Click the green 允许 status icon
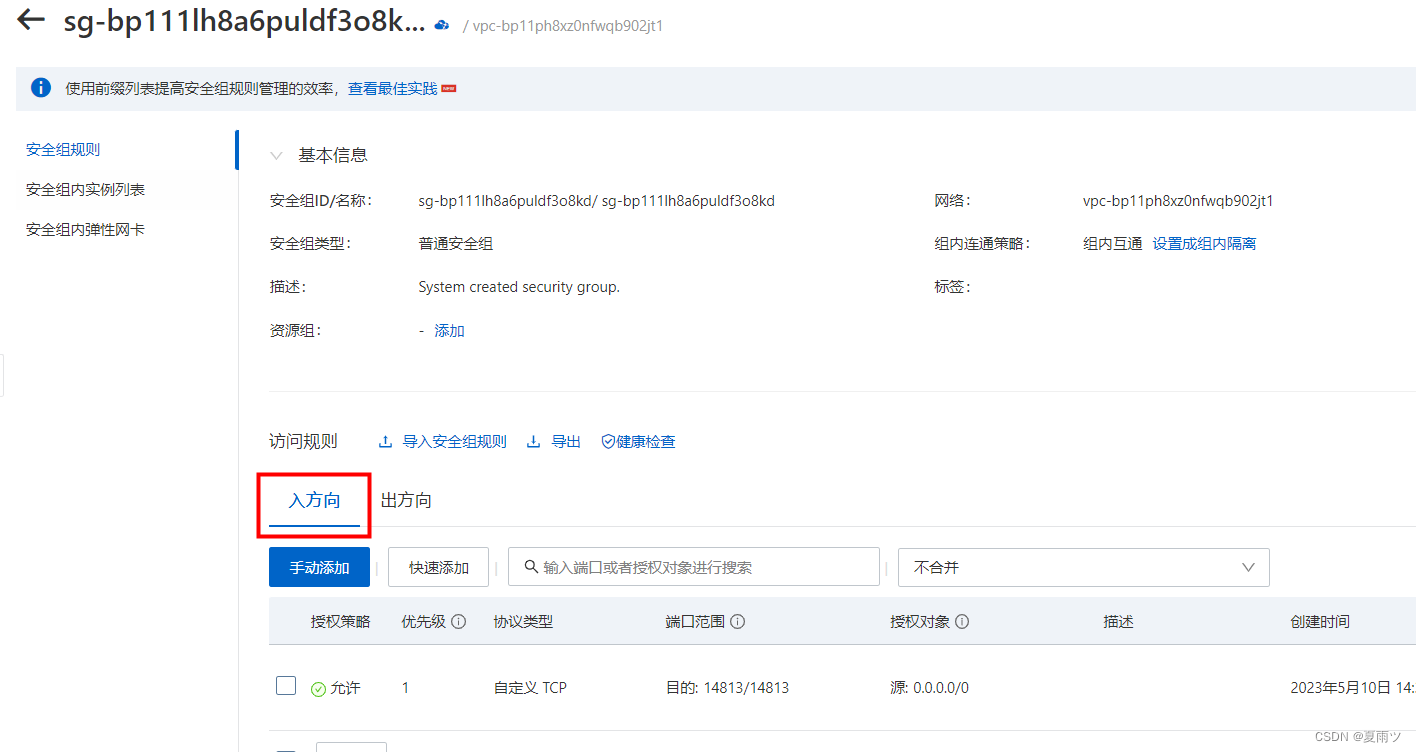The width and height of the screenshot is (1416, 752). click(318, 689)
